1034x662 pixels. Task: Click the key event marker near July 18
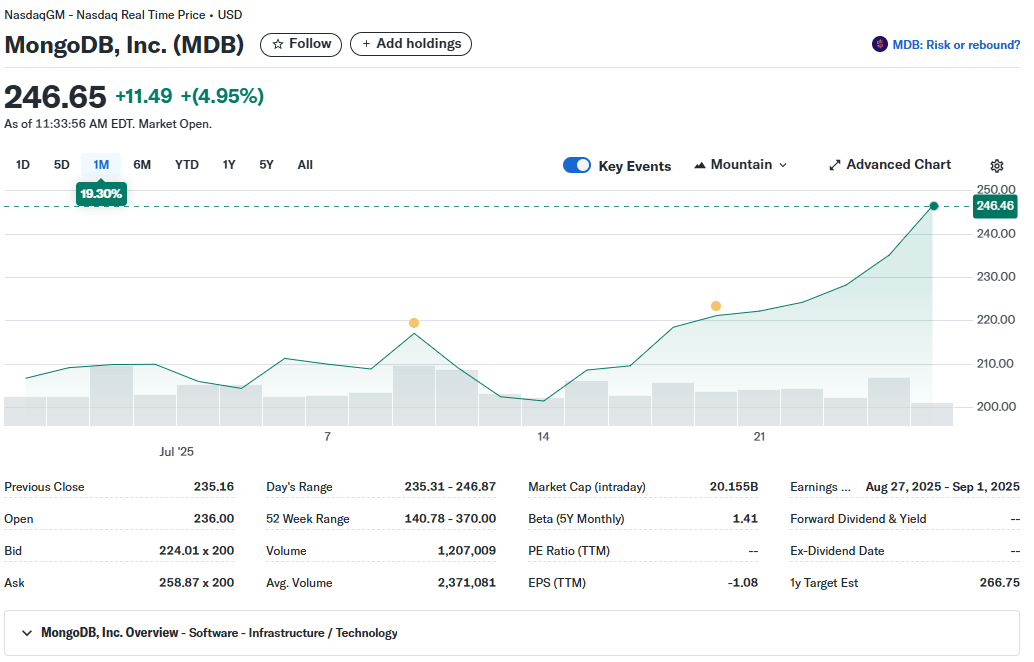(x=716, y=306)
